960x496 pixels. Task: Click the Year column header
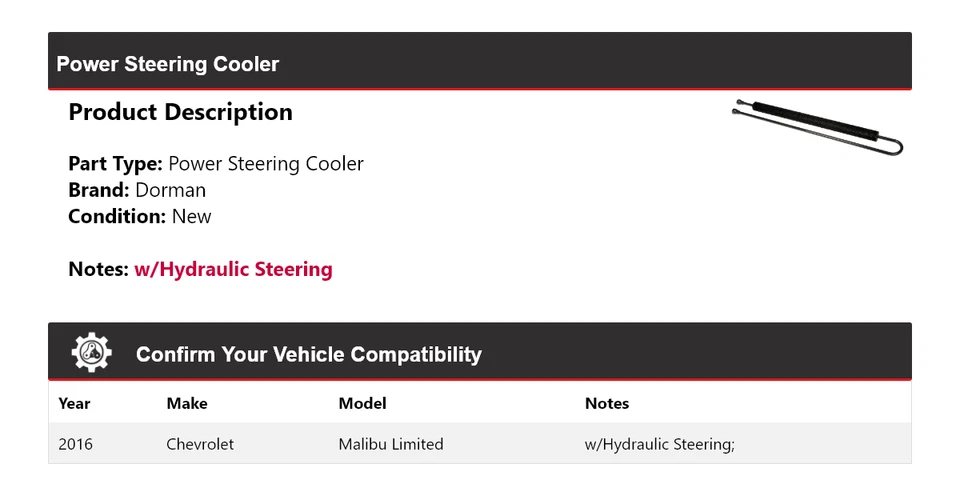point(74,403)
